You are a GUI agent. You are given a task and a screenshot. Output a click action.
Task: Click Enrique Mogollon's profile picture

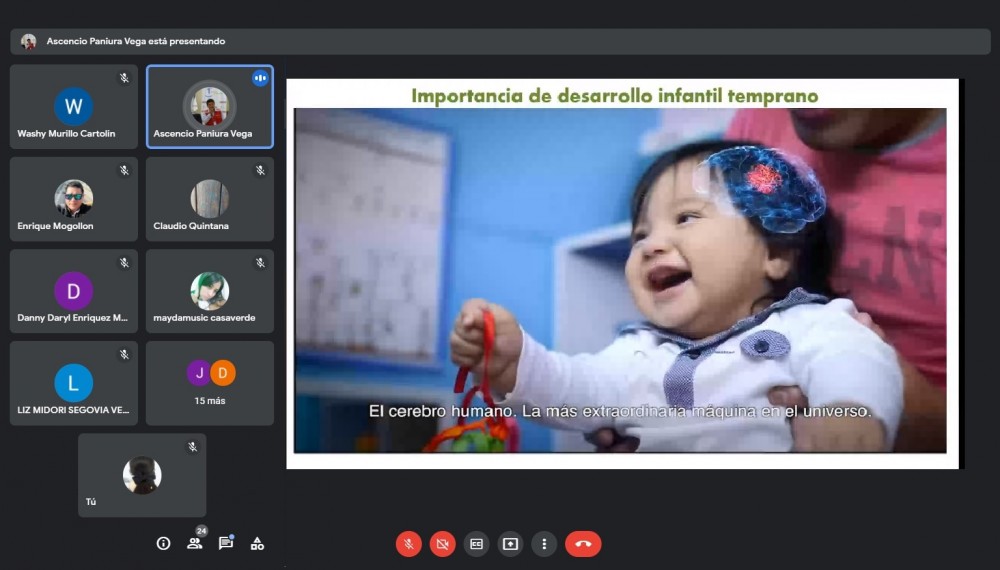[x=74, y=198]
